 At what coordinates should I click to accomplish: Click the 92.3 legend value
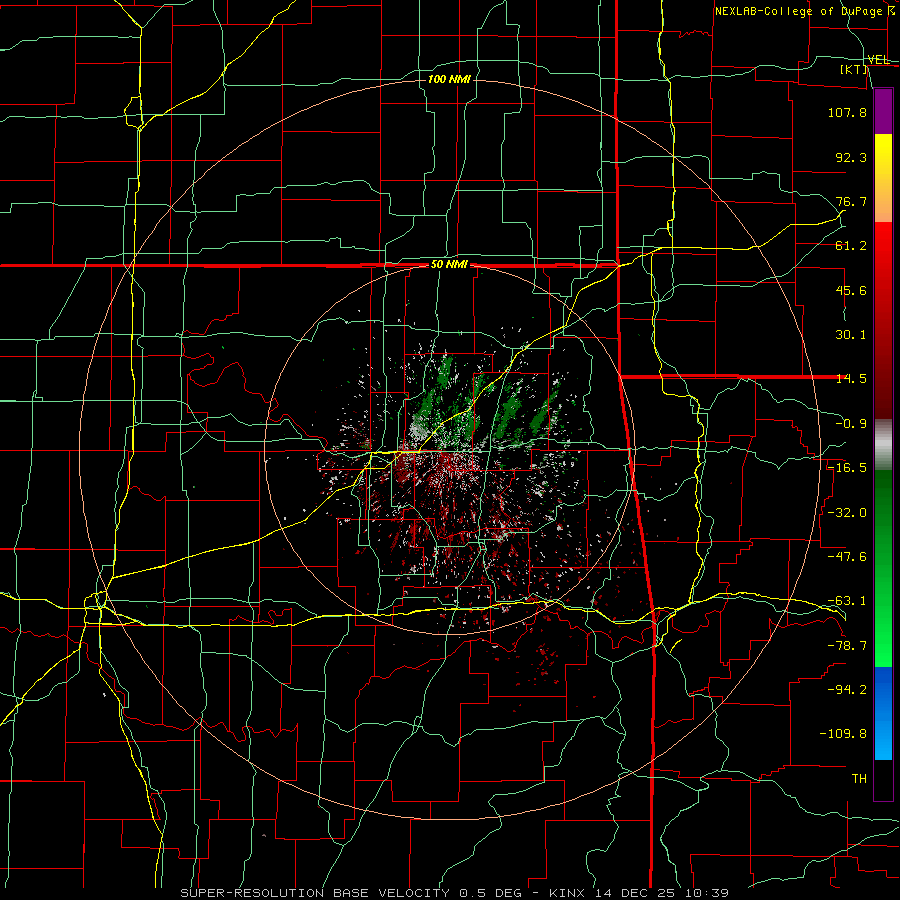[851, 157]
